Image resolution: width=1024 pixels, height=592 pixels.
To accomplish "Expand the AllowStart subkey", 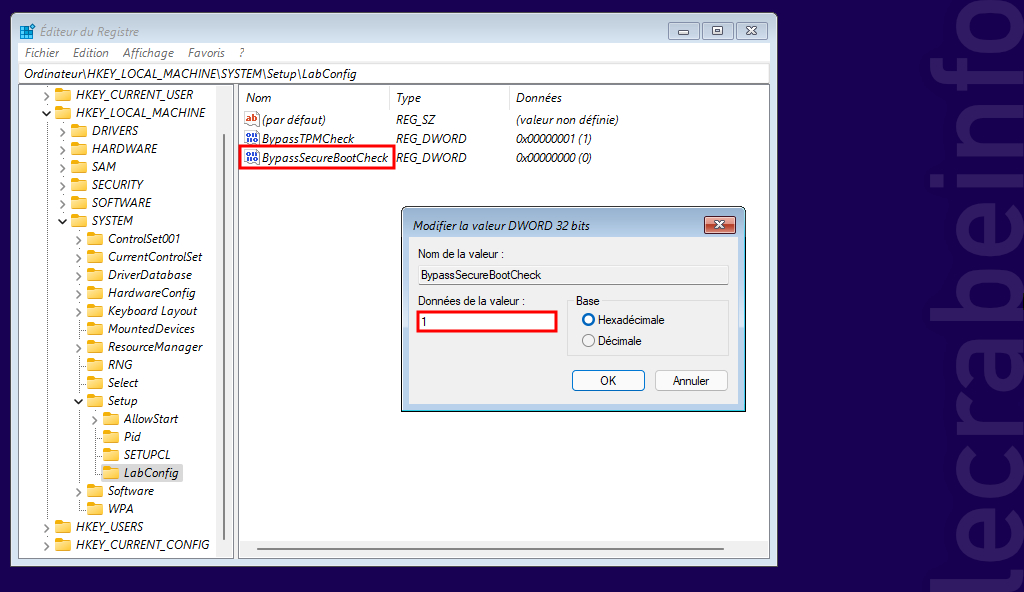I will click(x=95, y=419).
